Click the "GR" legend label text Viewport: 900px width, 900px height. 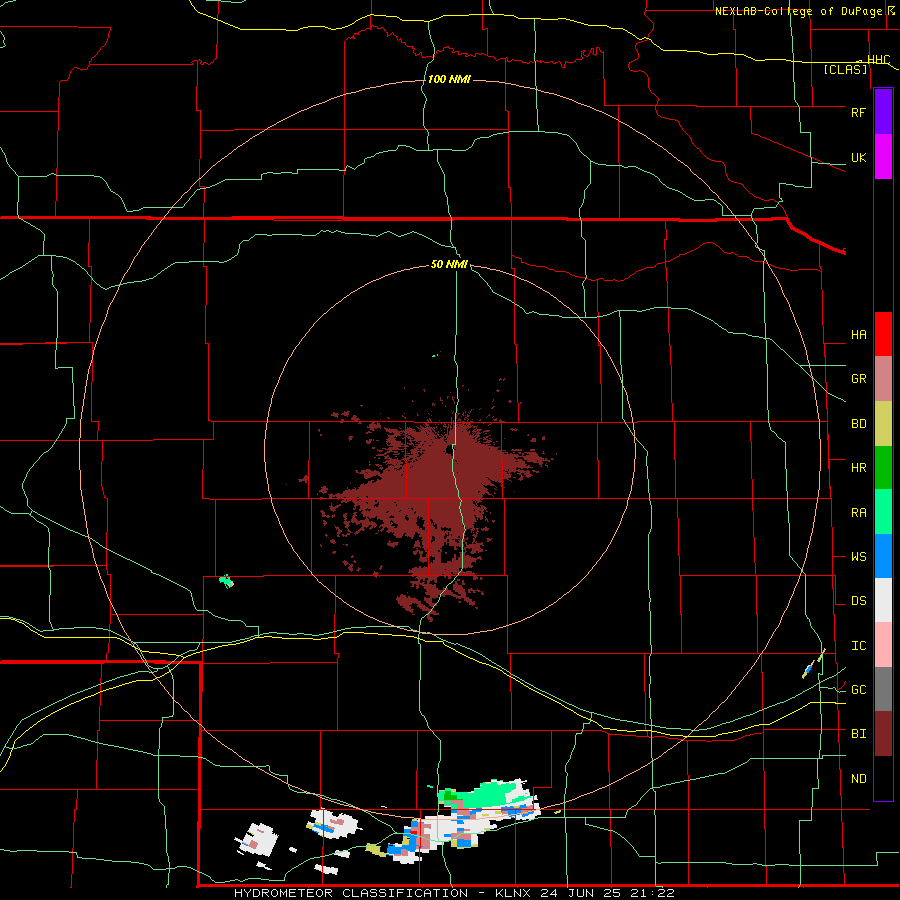pyautogui.click(x=858, y=379)
